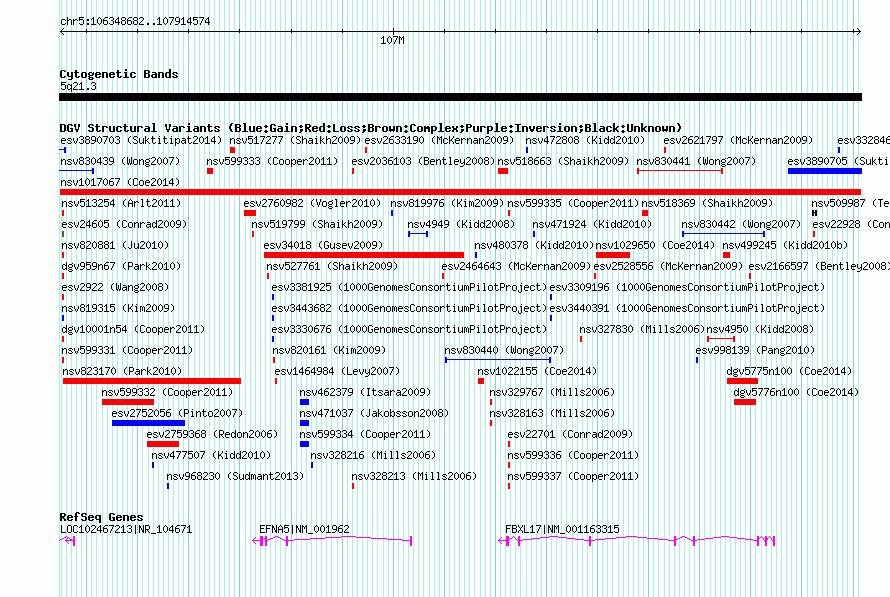Image resolution: width=890 pixels, height=597 pixels.
Task: Click the nsv823170 (Park2010) red loss bar
Action: pyautogui.click(x=152, y=381)
